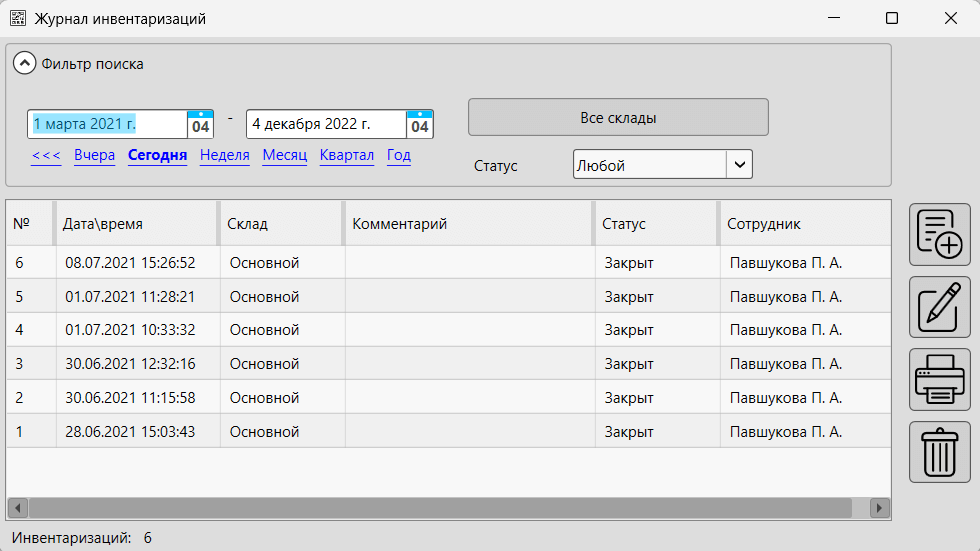Select inventory row dated 28.06.2021 15:03:43
This screenshot has height=551, width=980.
[x=130, y=432]
